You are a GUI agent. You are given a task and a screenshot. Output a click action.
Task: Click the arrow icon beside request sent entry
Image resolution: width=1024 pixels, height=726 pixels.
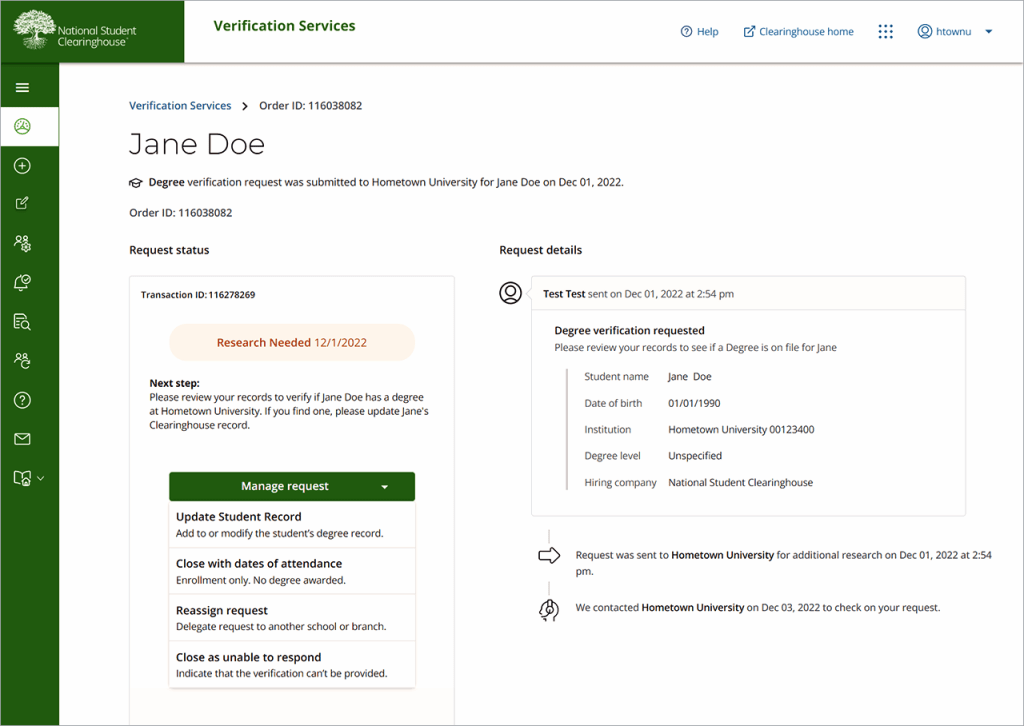[x=549, y=556]
